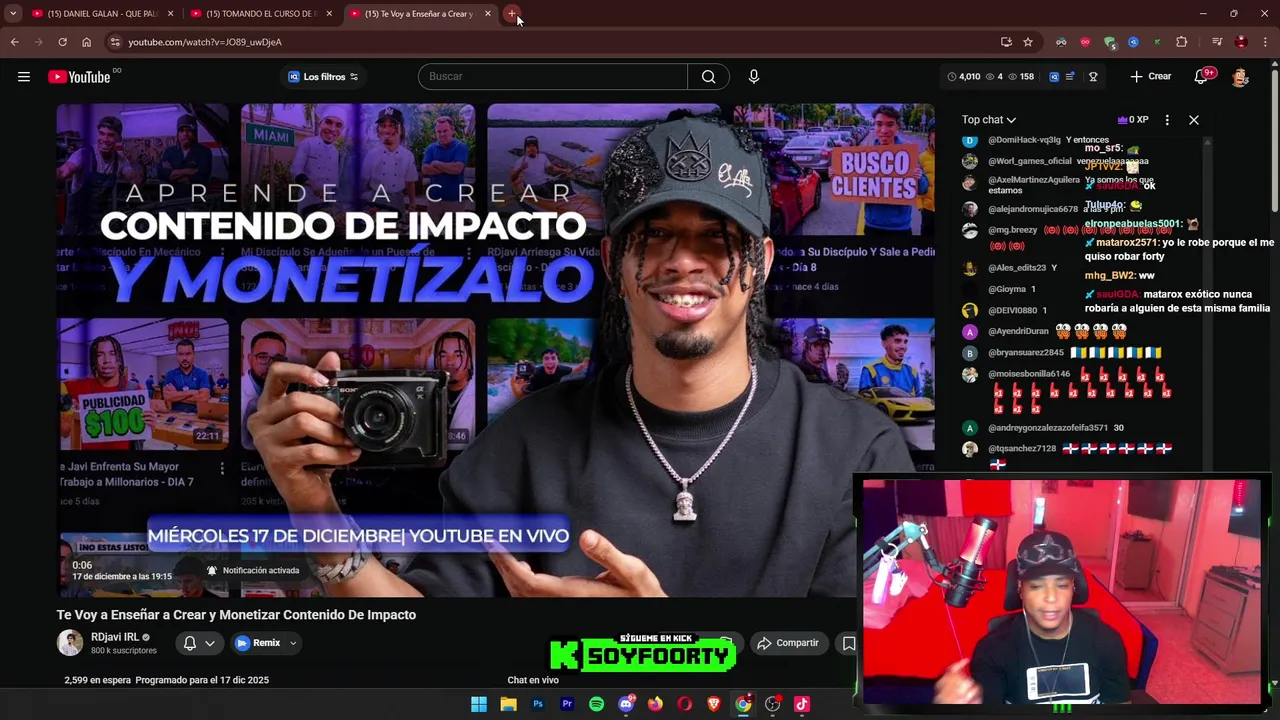Click the Remix button
1280x720 pixels.
(259, 643)
